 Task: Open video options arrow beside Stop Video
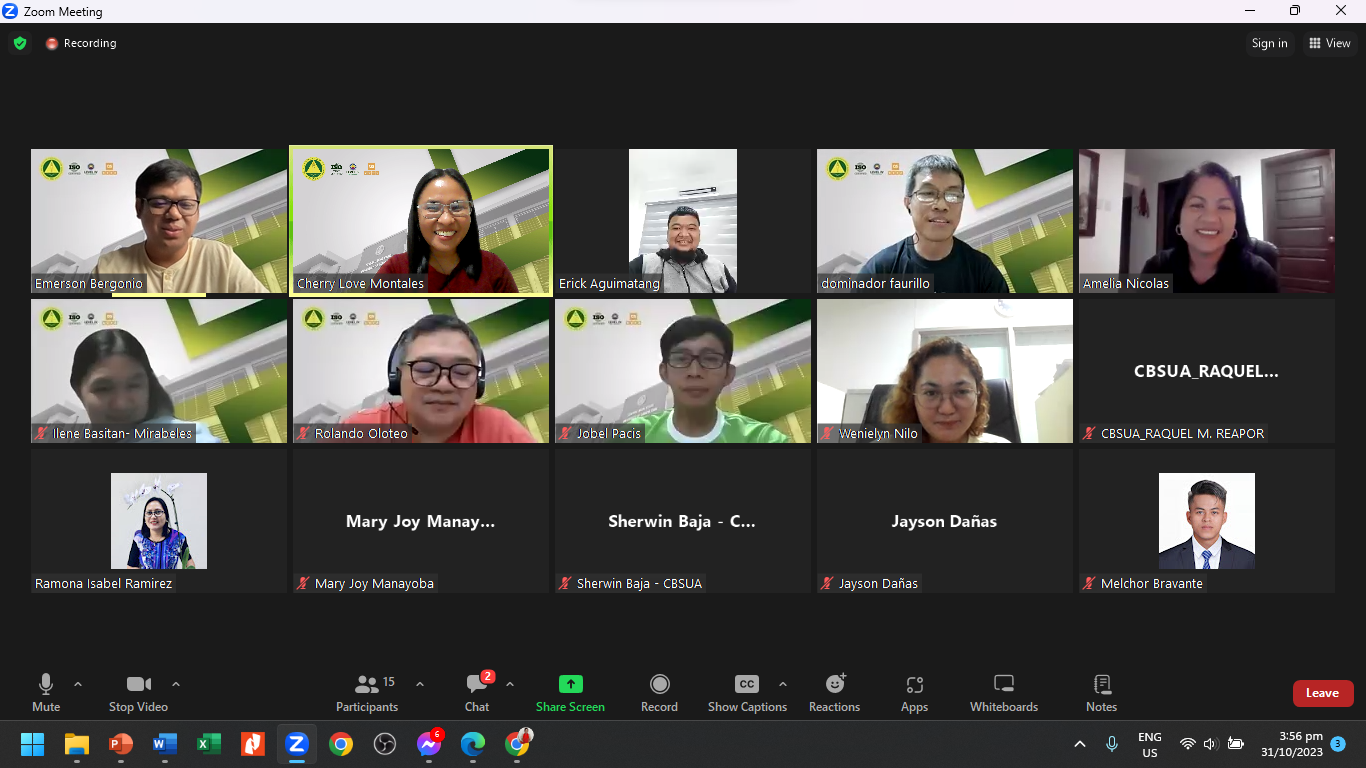click(176, 685)
